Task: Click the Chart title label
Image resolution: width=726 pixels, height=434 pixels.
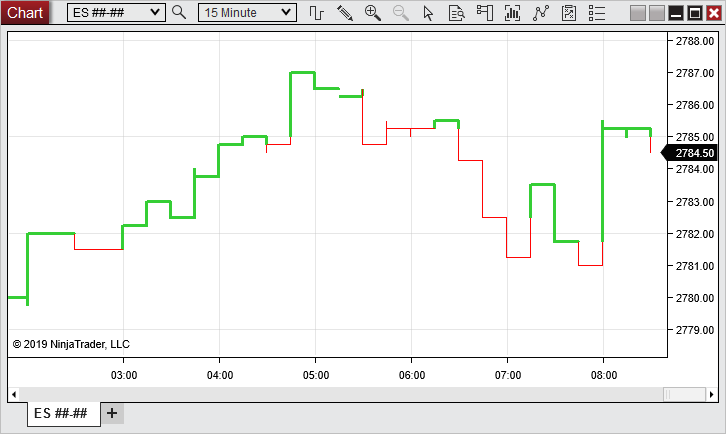Action: [x=25, y=12]
